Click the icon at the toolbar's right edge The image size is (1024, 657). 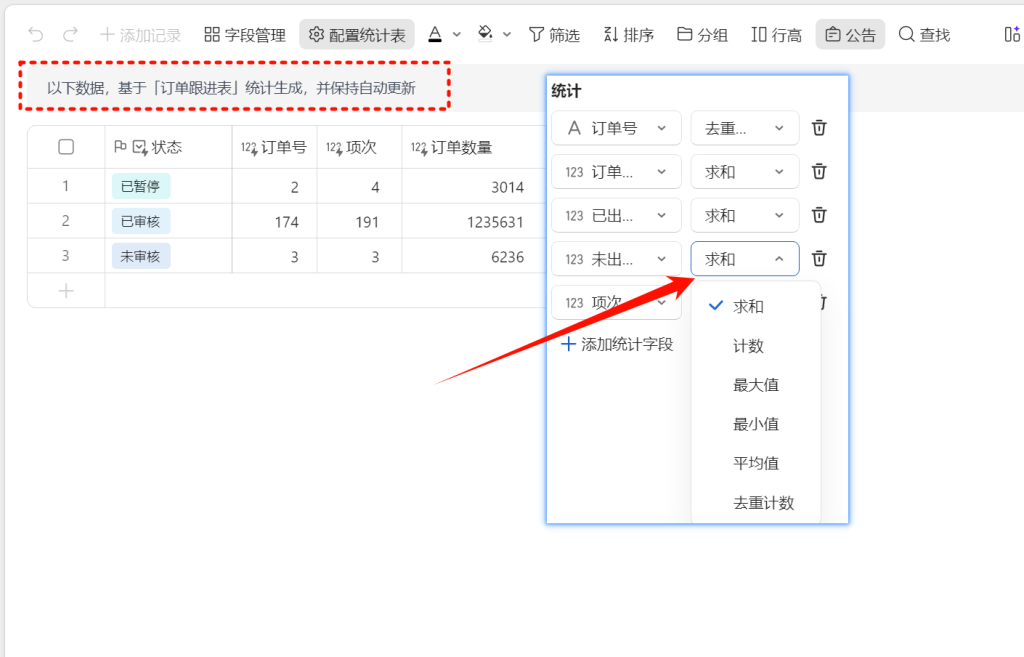pyautogui.click(x=1012, y=35)
